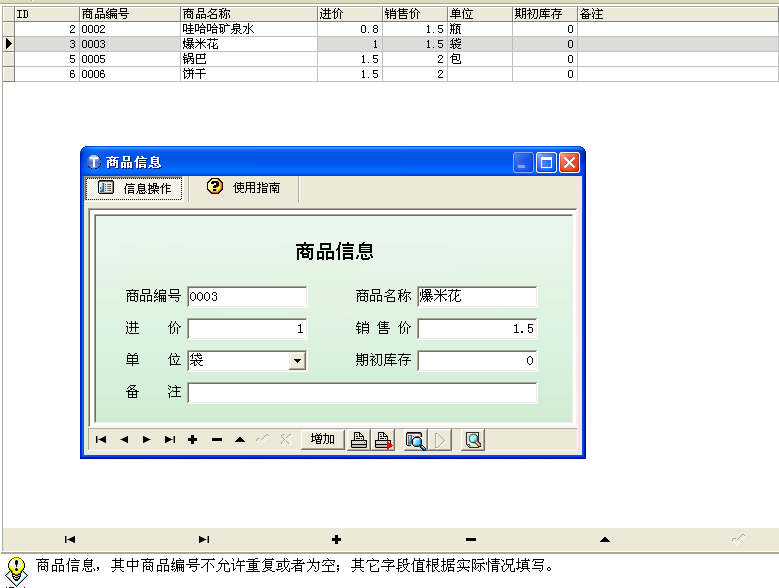The height and width of the screenshot is (588, 779).
Task: Click printer icon with red arrow
Action: (x=384, y=440)
